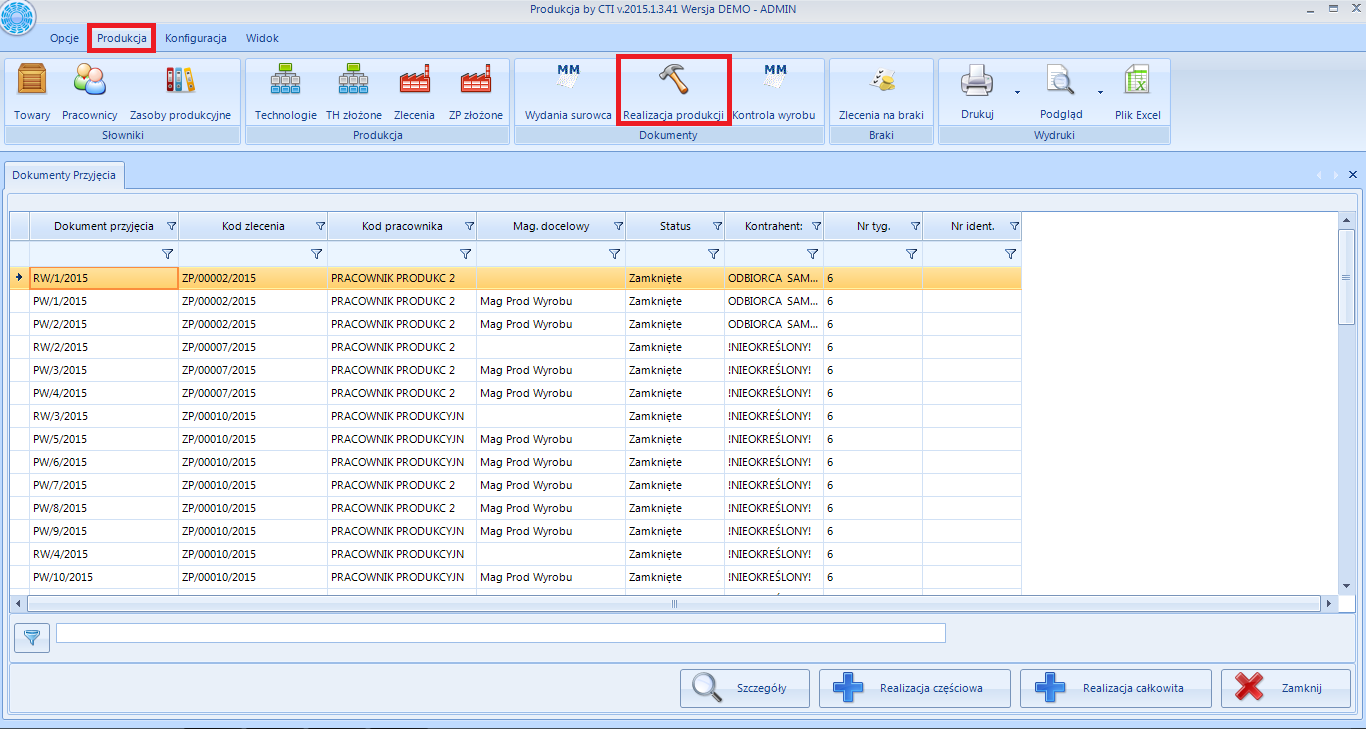1366x729 pixels.
Task: Open the Widok menu
Action: [x=262, y=38]
